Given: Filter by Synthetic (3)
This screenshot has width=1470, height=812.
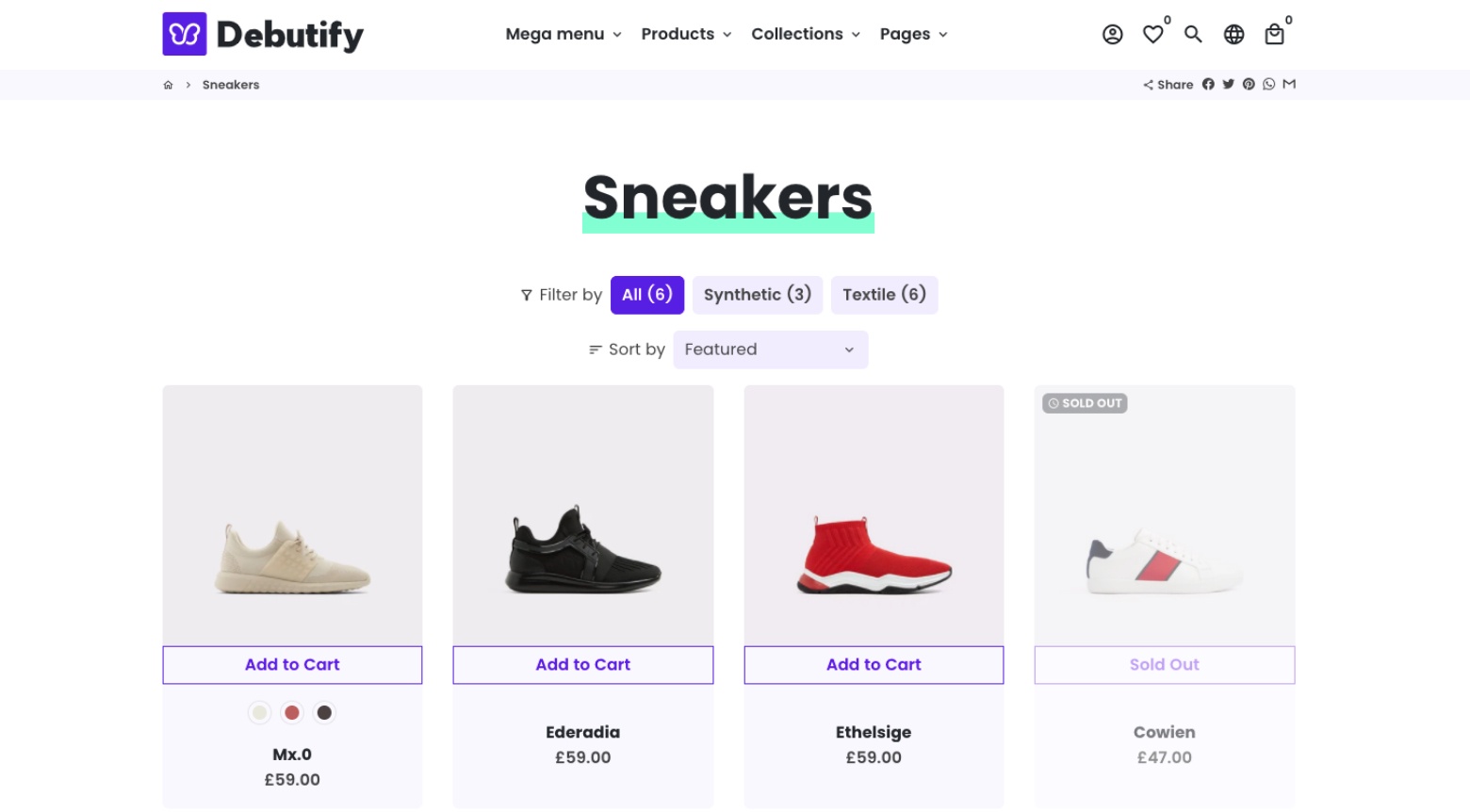Looking at the screenshot, I should (x=758, y=295).
